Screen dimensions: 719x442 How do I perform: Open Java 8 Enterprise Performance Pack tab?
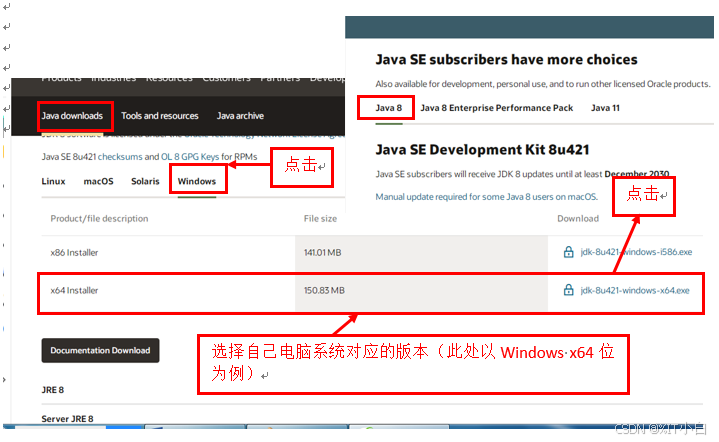[x=497, y=108]
